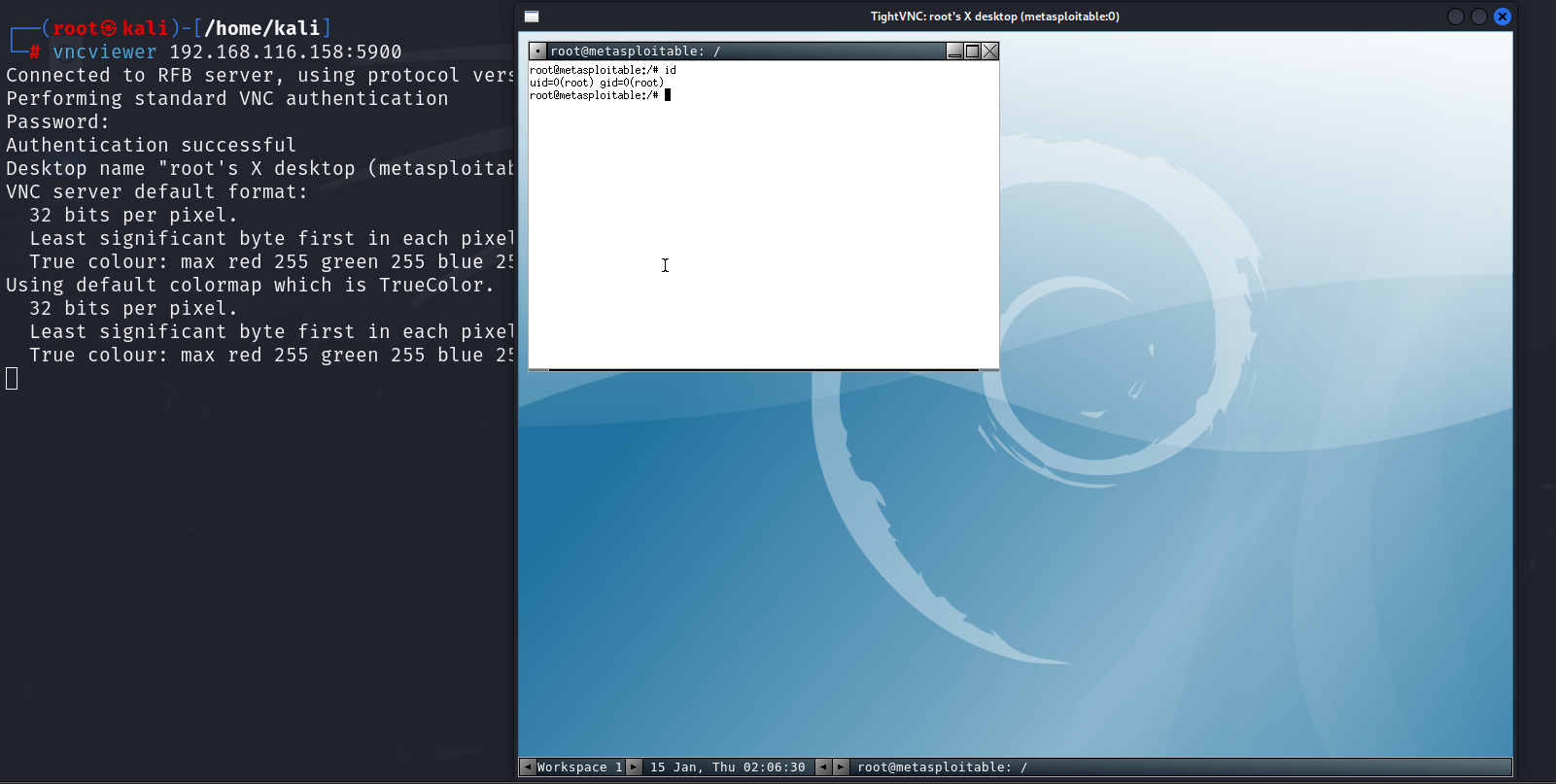Cycle to next window in taskbar
The height and width of the screenshot is (784, 1556).
click(x=841, y=767)
